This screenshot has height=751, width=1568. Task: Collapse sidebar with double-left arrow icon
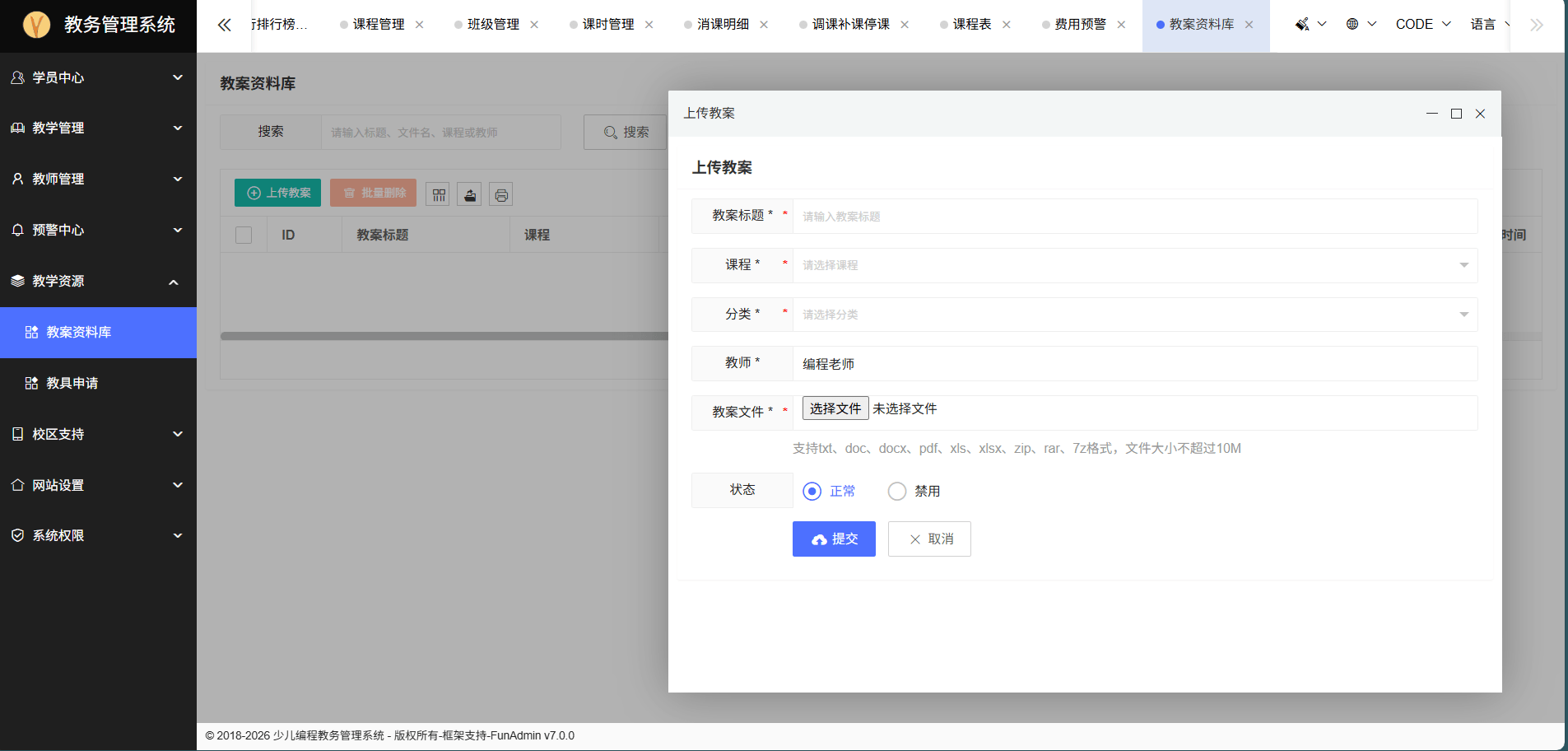click(224, 25)
